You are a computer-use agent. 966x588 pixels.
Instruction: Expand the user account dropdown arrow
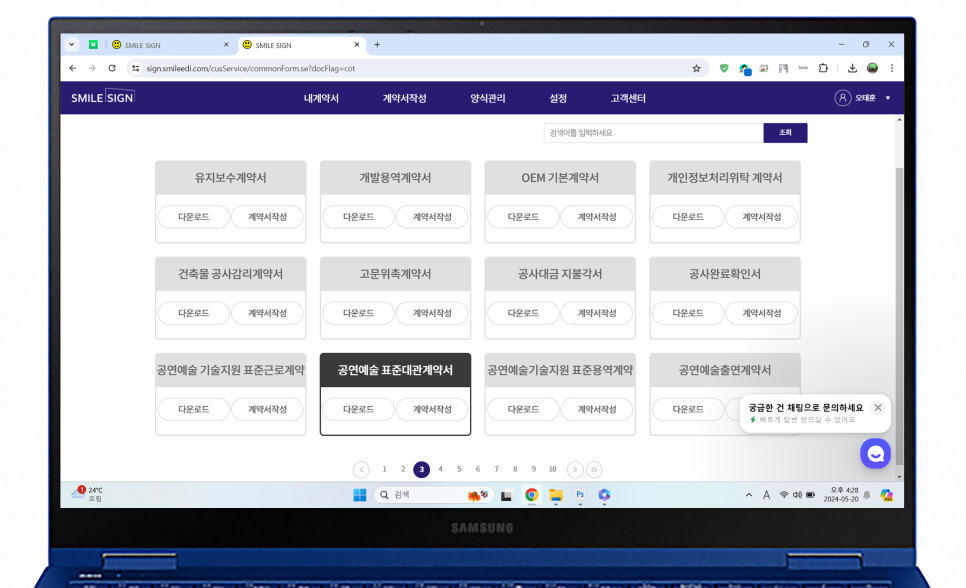point(888,98)
